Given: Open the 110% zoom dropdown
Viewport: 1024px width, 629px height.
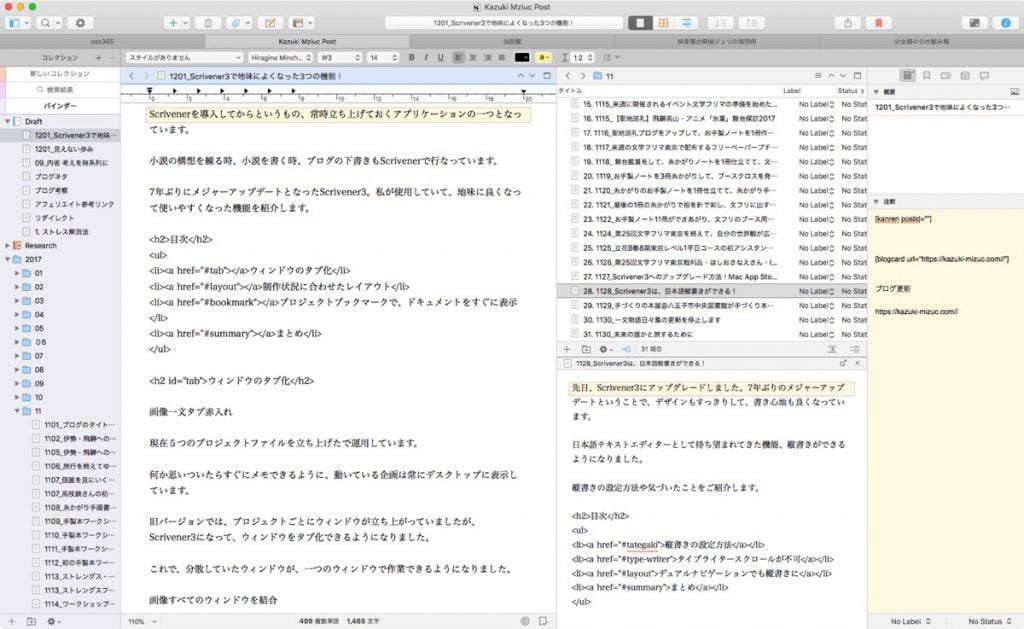Looking at the screenshot, I should tap(142, 621).
